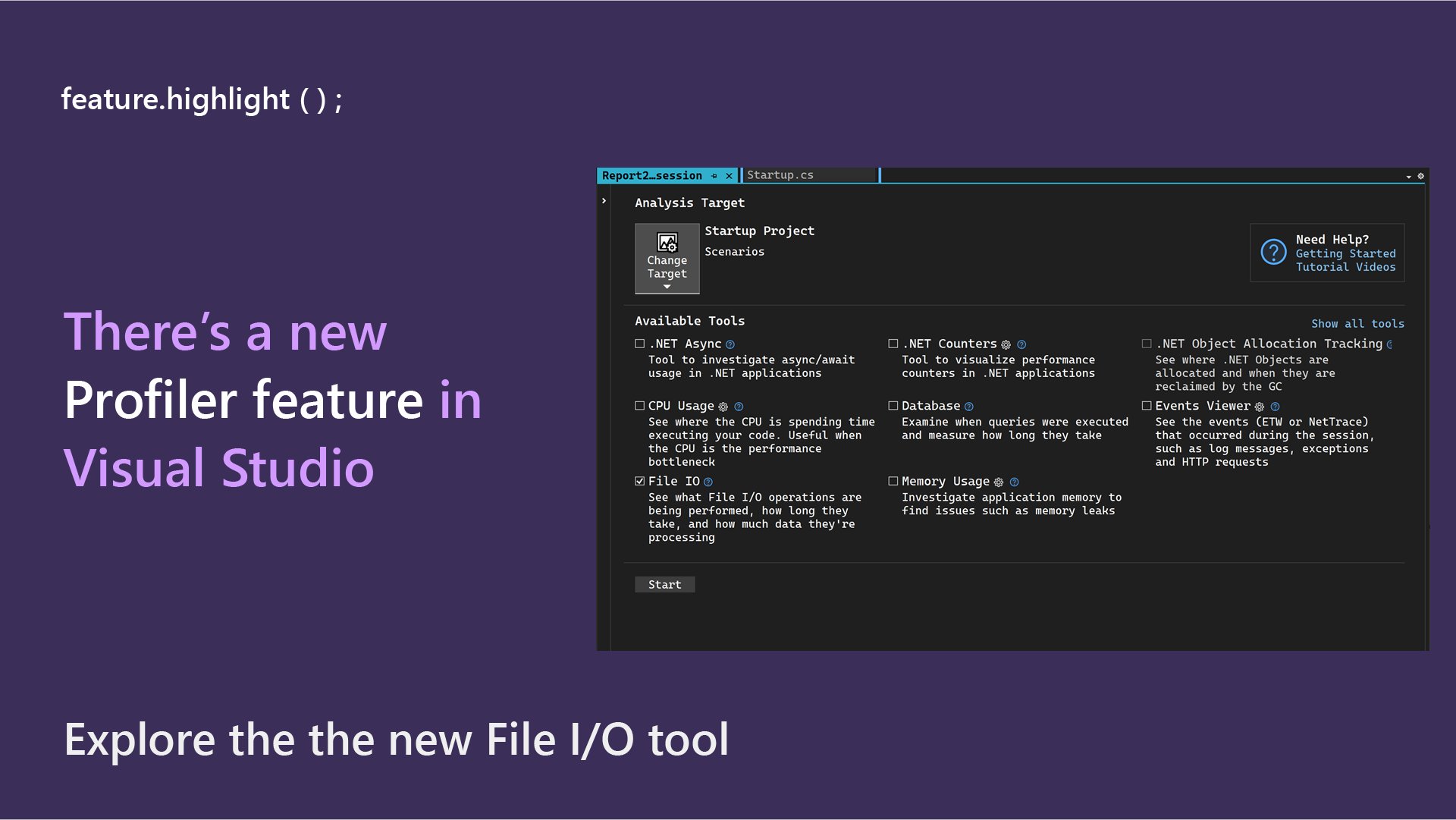
Task: Expand the left chevron beside Analysis Target
Action: (604, 200)
